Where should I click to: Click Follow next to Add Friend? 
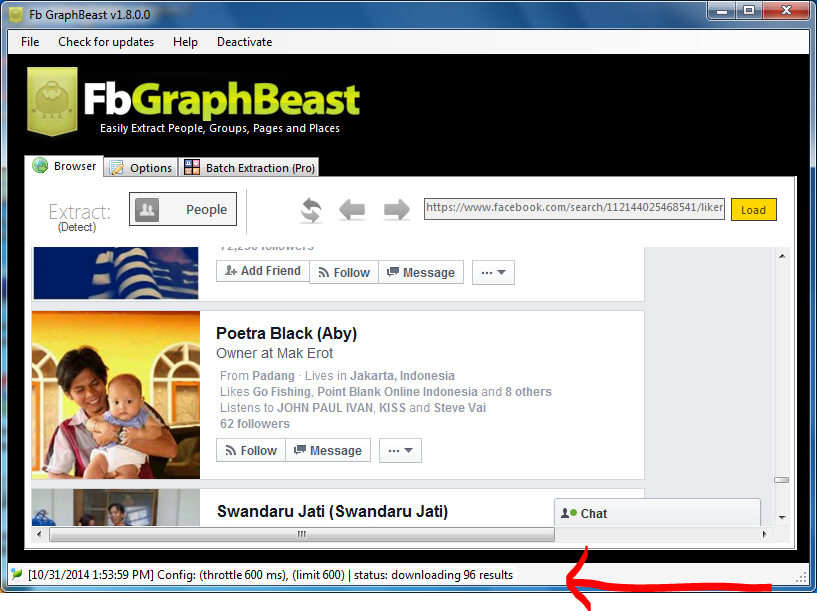pos(344,272)
